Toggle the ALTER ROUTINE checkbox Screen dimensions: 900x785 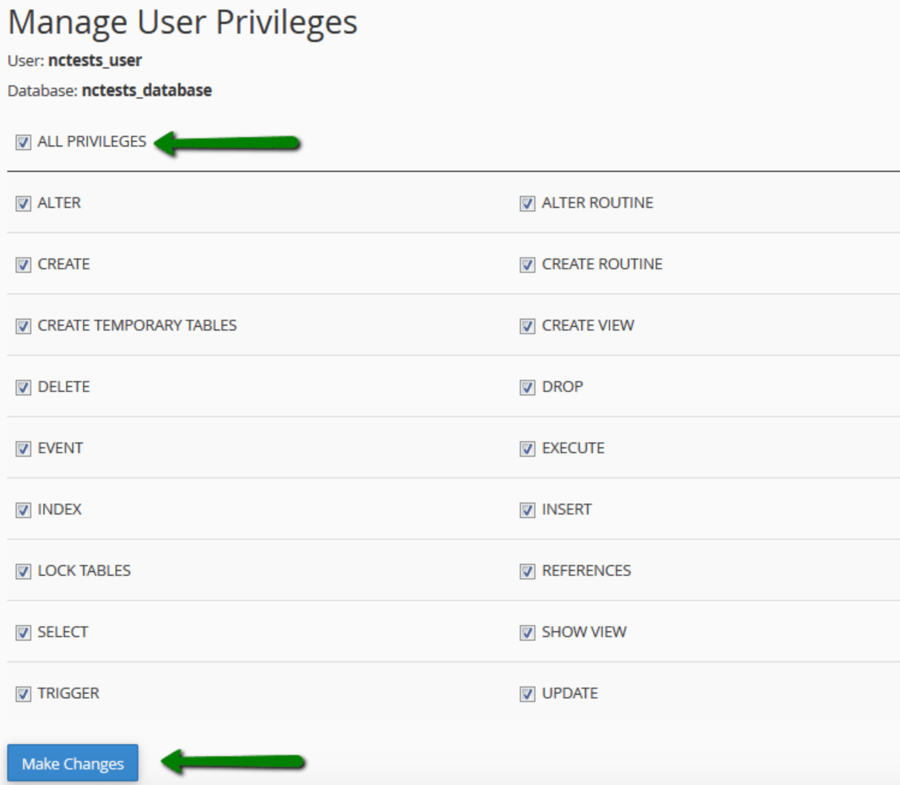(527, 203)
